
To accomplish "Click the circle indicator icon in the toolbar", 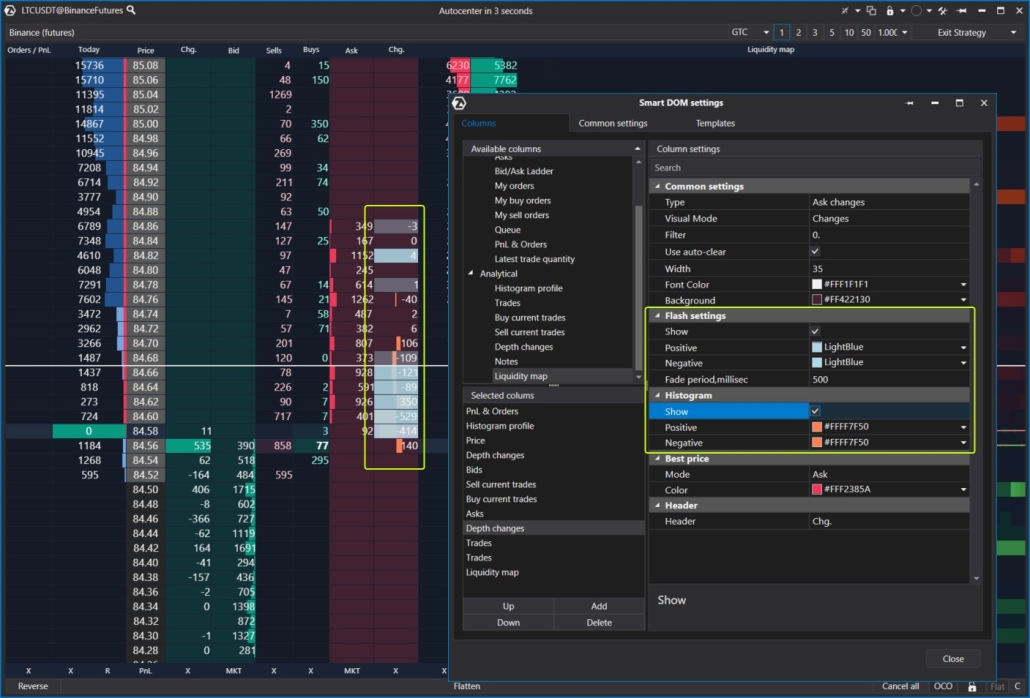I will 917,10.
